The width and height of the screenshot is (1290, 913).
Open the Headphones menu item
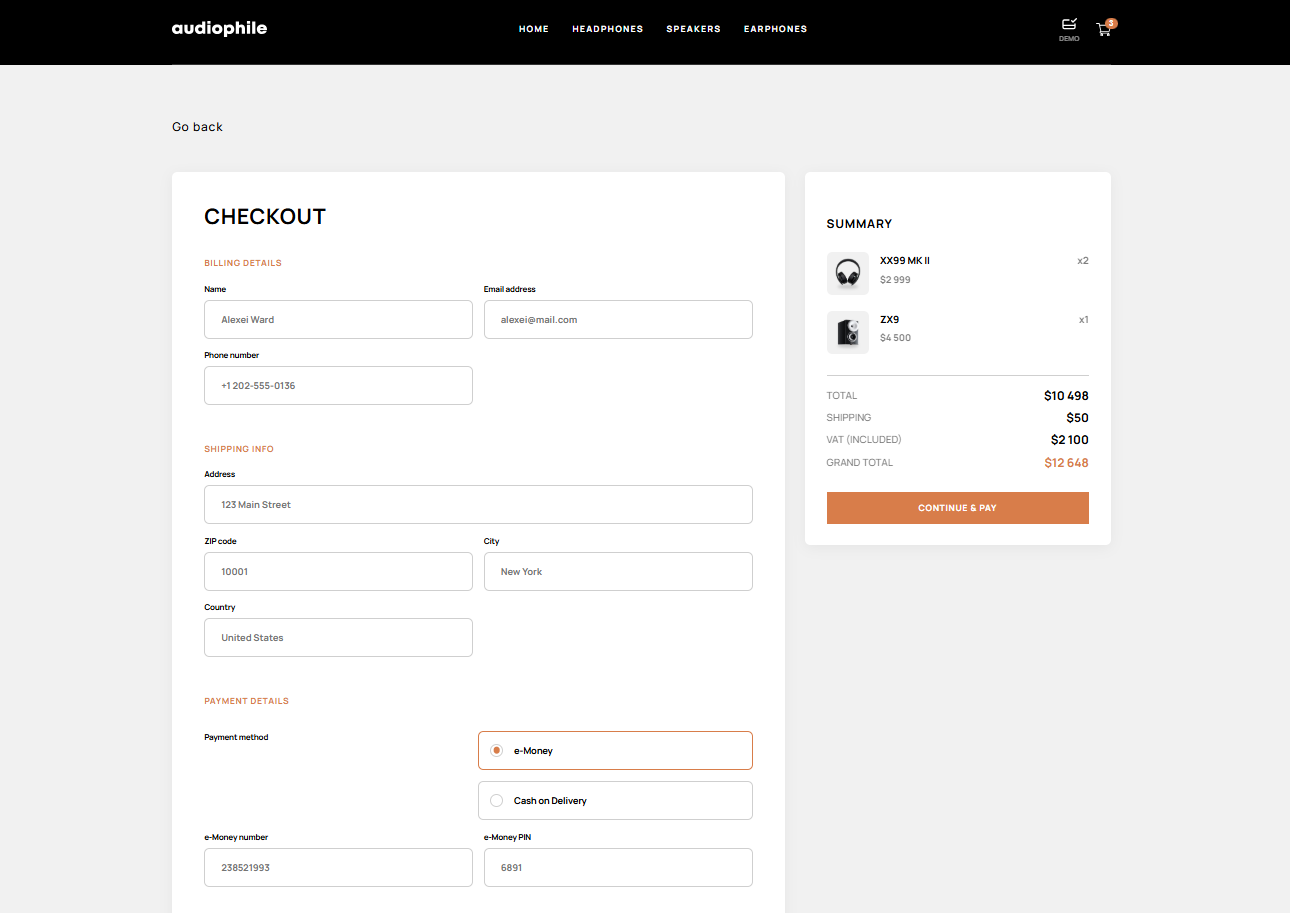click(608, 29)
